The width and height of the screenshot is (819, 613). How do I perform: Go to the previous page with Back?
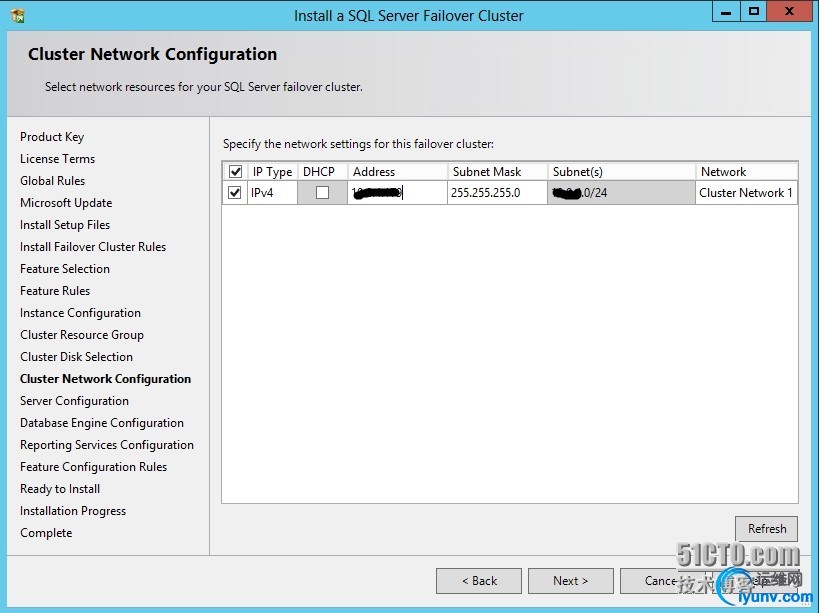(479, 581)
